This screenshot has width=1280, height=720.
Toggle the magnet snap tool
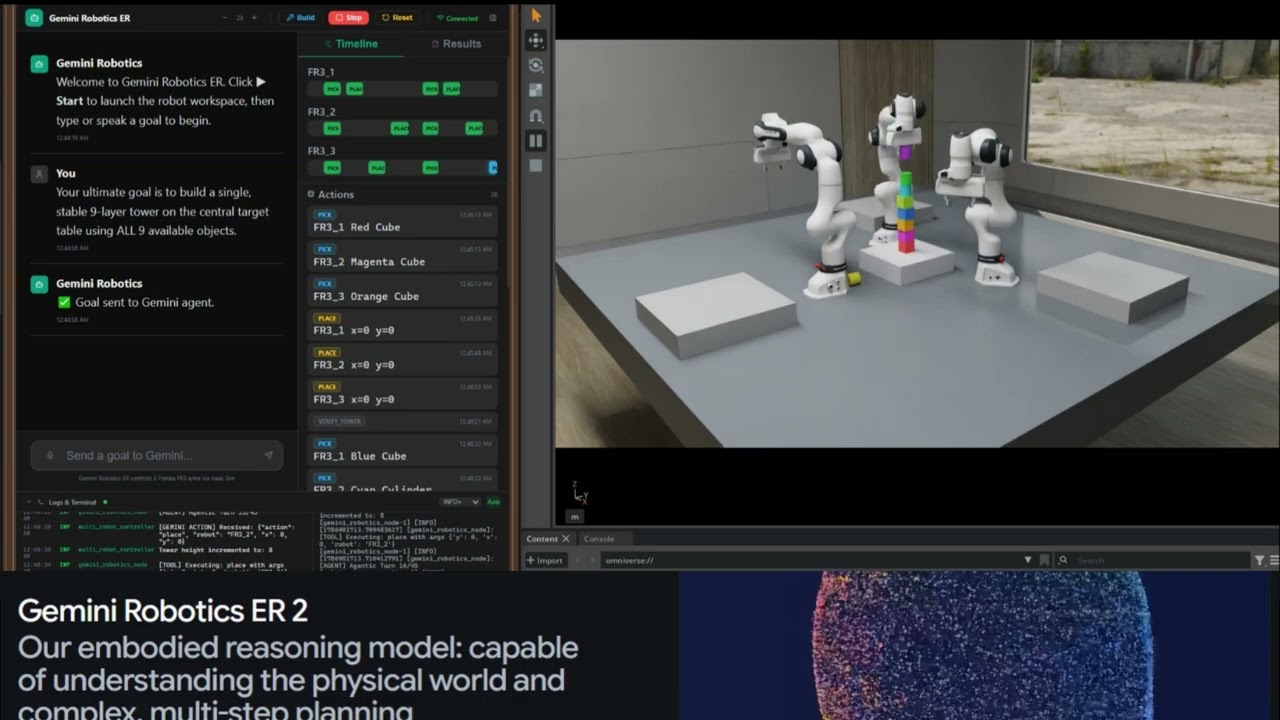pyautogui.click(x=536, y=116)
